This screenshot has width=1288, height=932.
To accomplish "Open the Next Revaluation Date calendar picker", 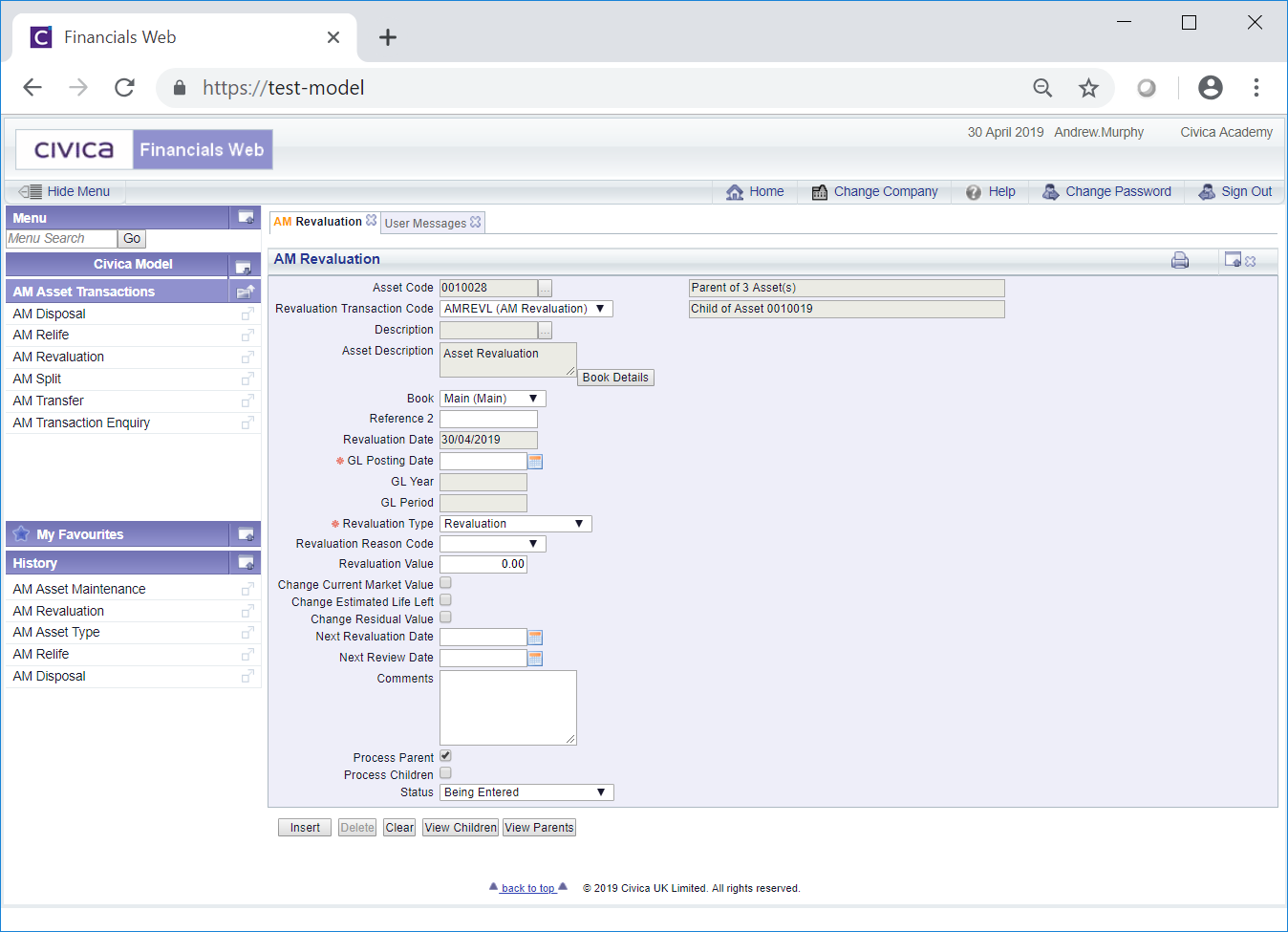I will click(x=535, y=637).
